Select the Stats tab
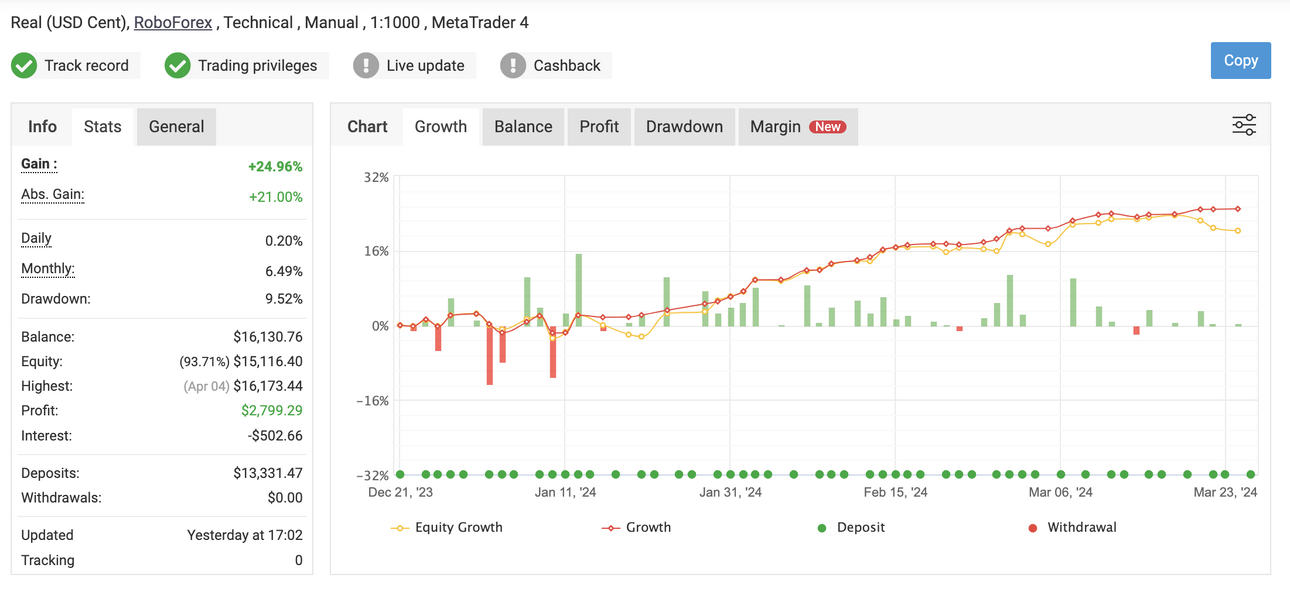The width and height of the screenshot is (1290, 592). click(102, 127)
